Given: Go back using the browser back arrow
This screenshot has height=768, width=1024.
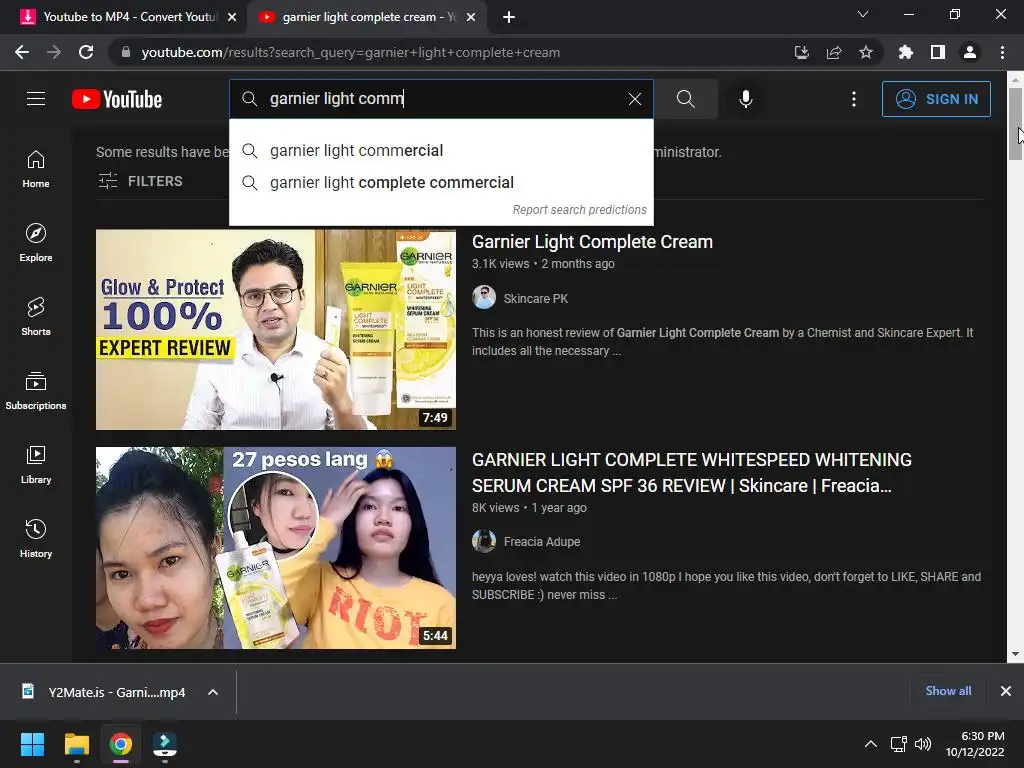Looking at the screenshot, I should [x=22, y=52].
